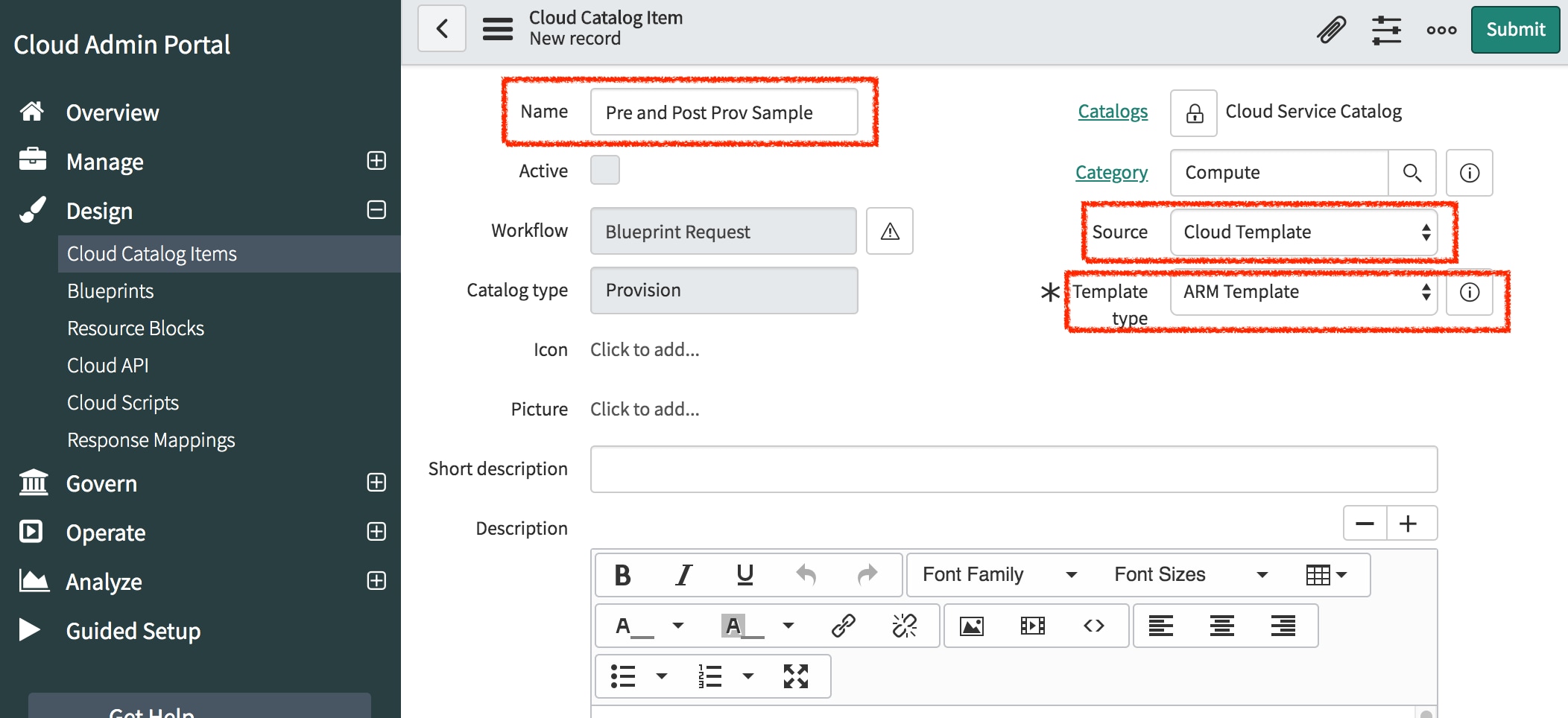
Task: Open the Category link label
Action: coord(1111,173)
